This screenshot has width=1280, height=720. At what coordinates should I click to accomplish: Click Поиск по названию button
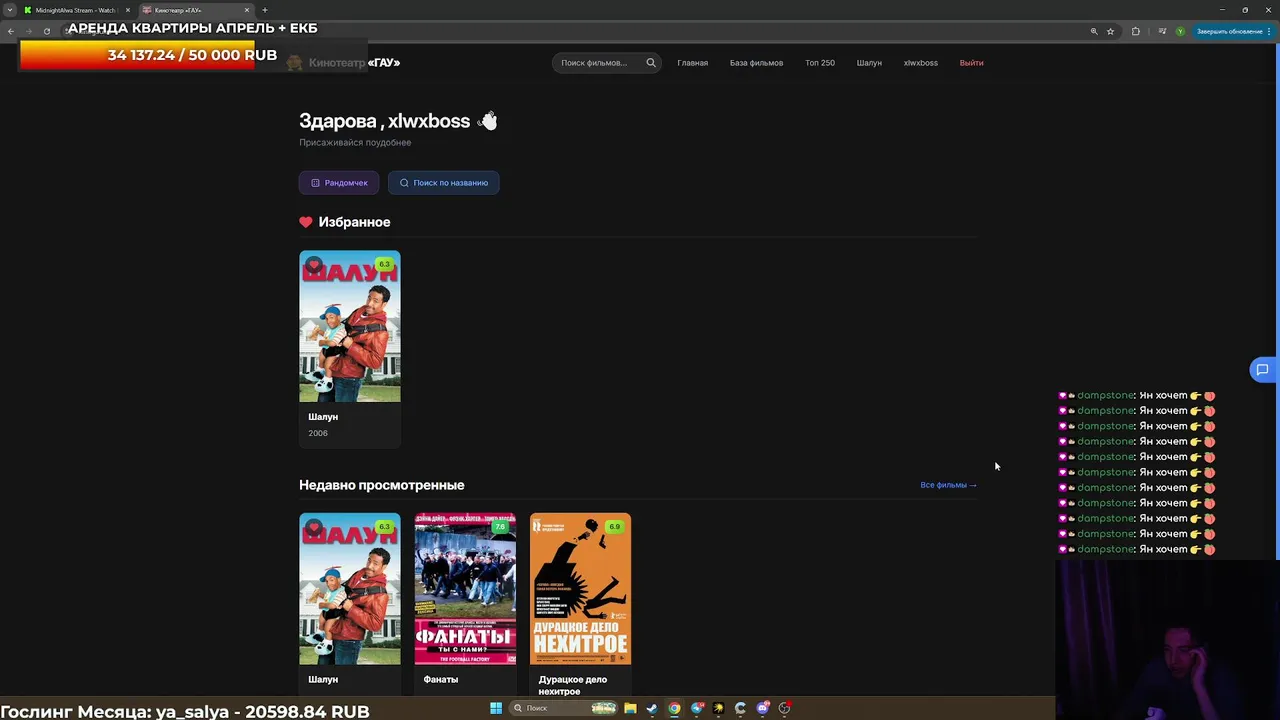[x=444, y=183]
